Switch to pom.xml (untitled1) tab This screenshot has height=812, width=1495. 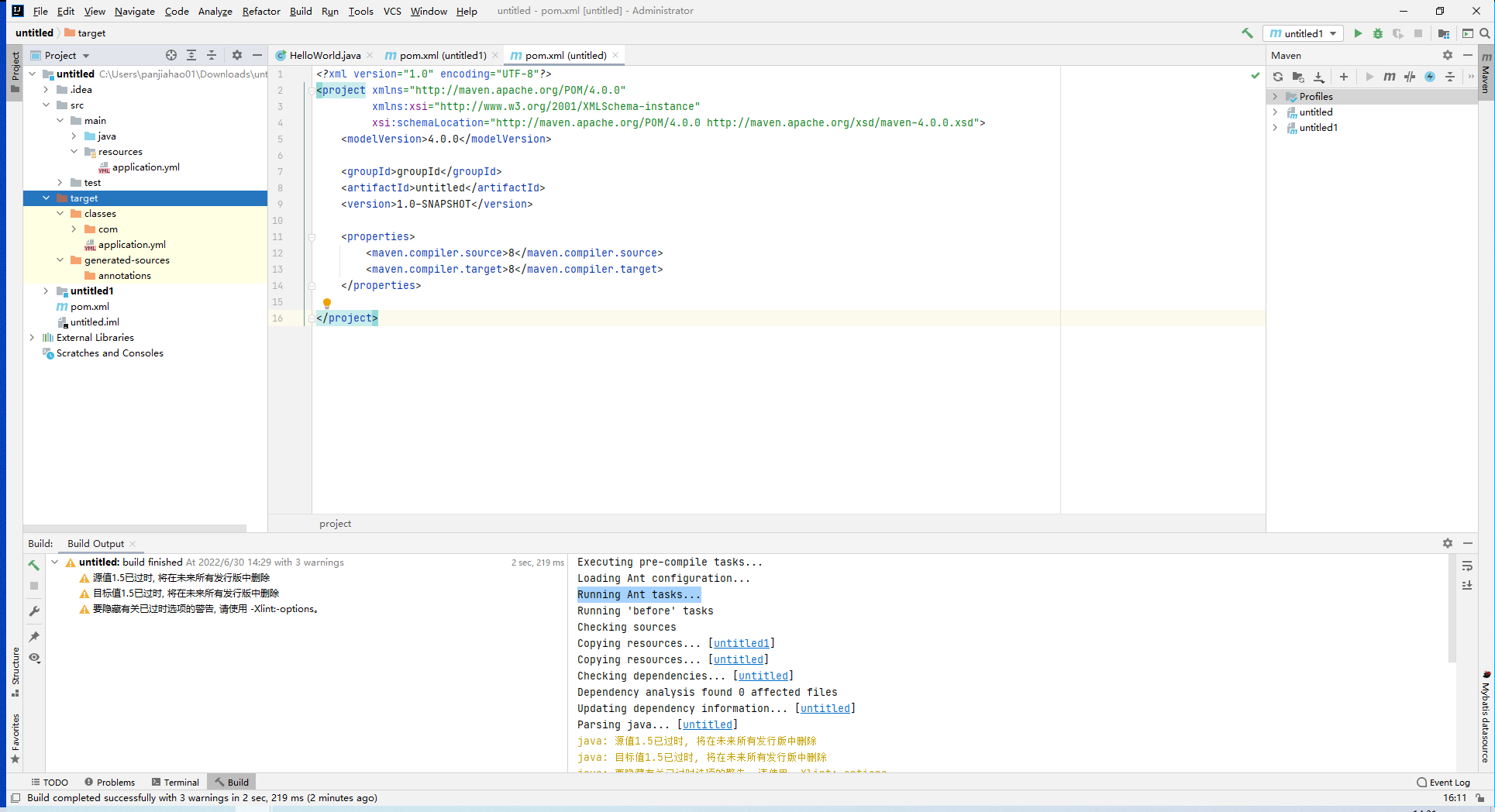click(x=442, y=55)
